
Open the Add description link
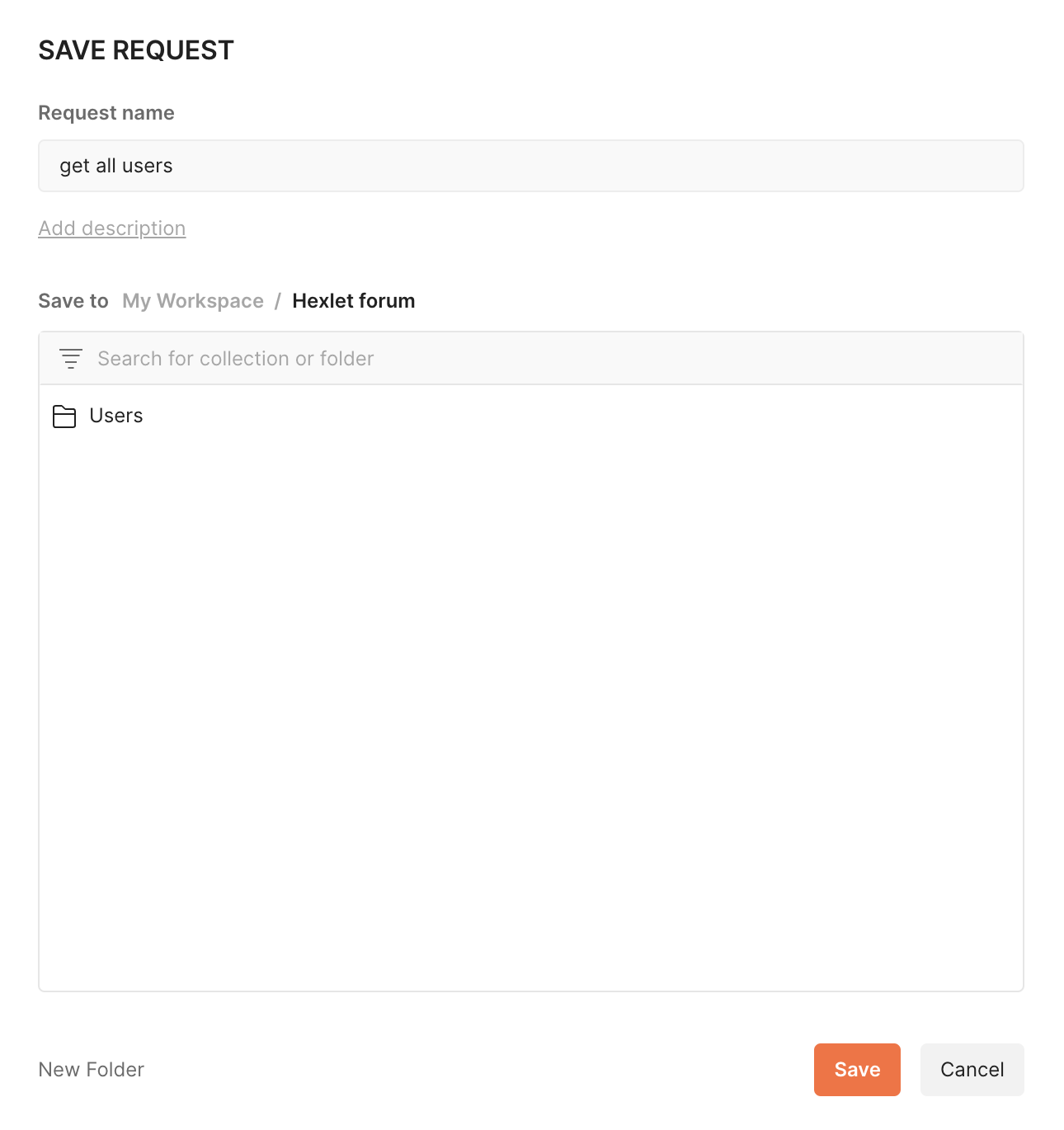tap(112, 228)
